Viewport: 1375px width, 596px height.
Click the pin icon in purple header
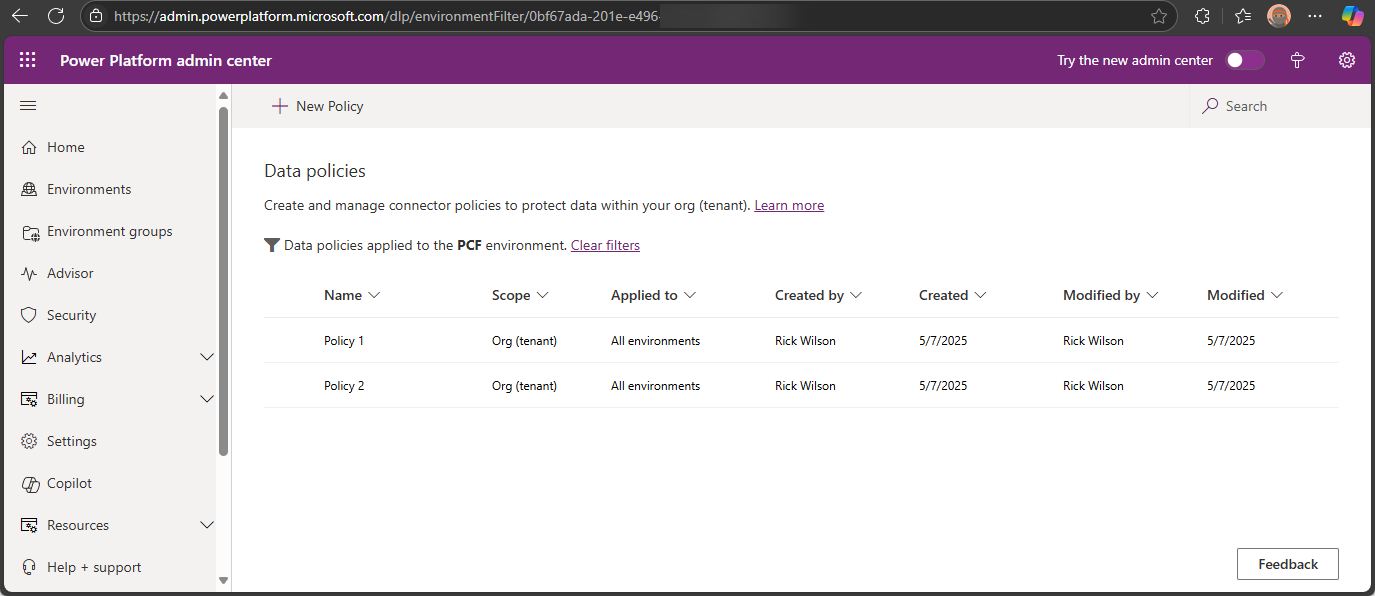1298,60
